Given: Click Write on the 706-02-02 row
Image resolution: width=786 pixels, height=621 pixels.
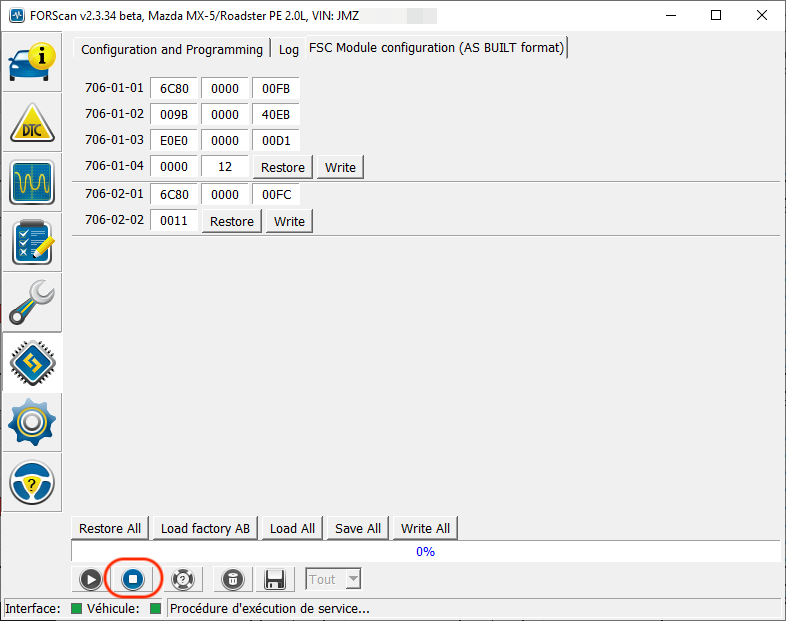Looking at the screenshot, I should point(289,222).
